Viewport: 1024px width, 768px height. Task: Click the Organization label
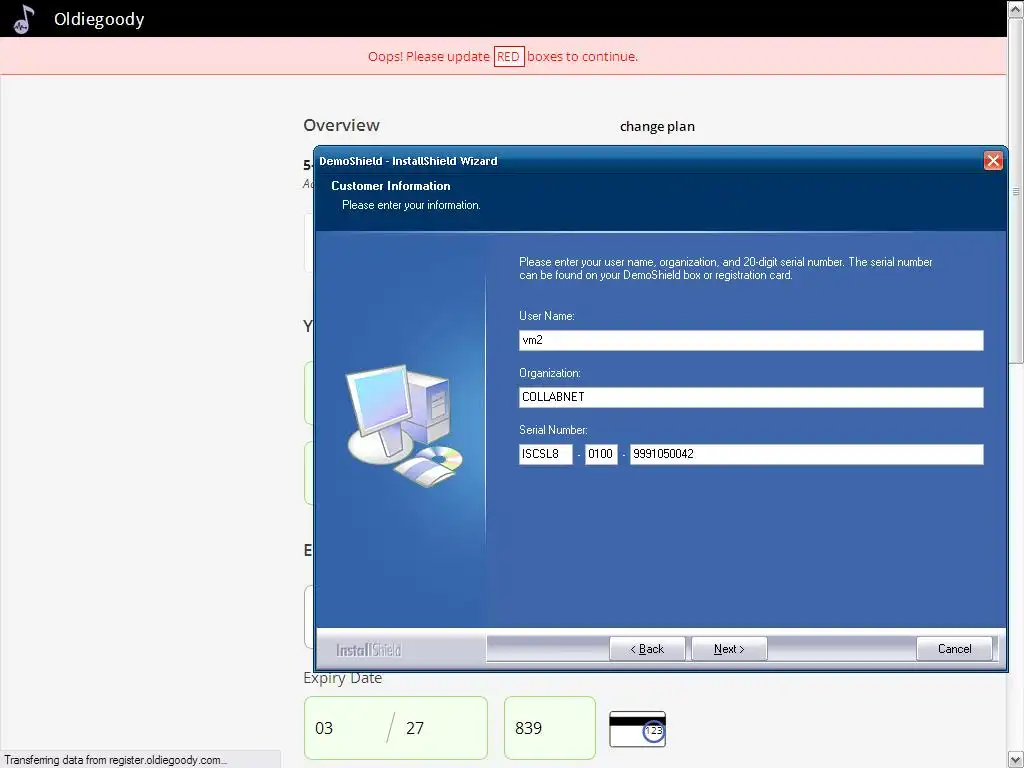coord(550,373)
